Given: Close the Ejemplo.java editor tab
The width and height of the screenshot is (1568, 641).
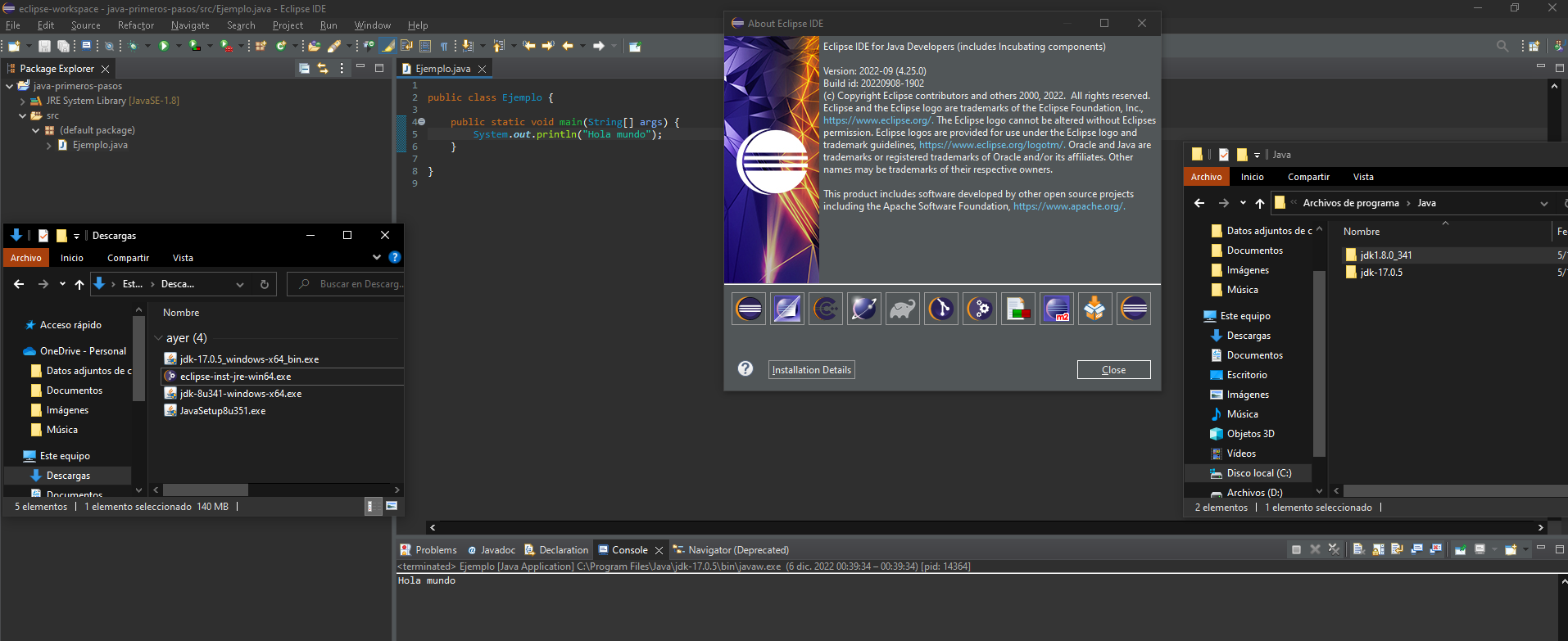Looking at the screenshot, I should point(482,69).
